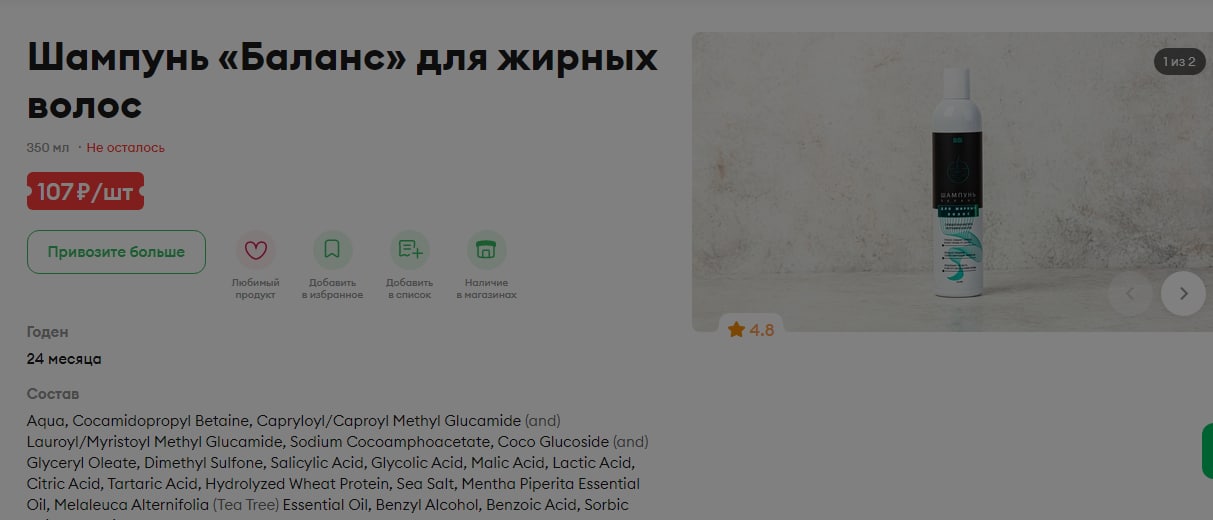Select the "Любимый продукт" label

point(255,289)
